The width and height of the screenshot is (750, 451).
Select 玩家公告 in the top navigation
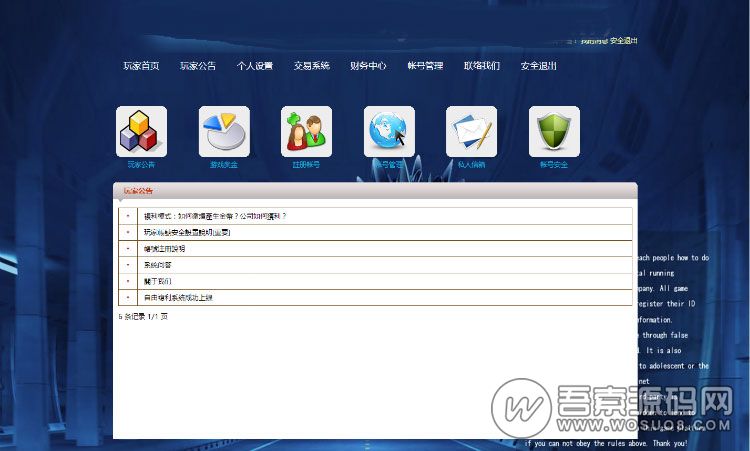[198, 66]
